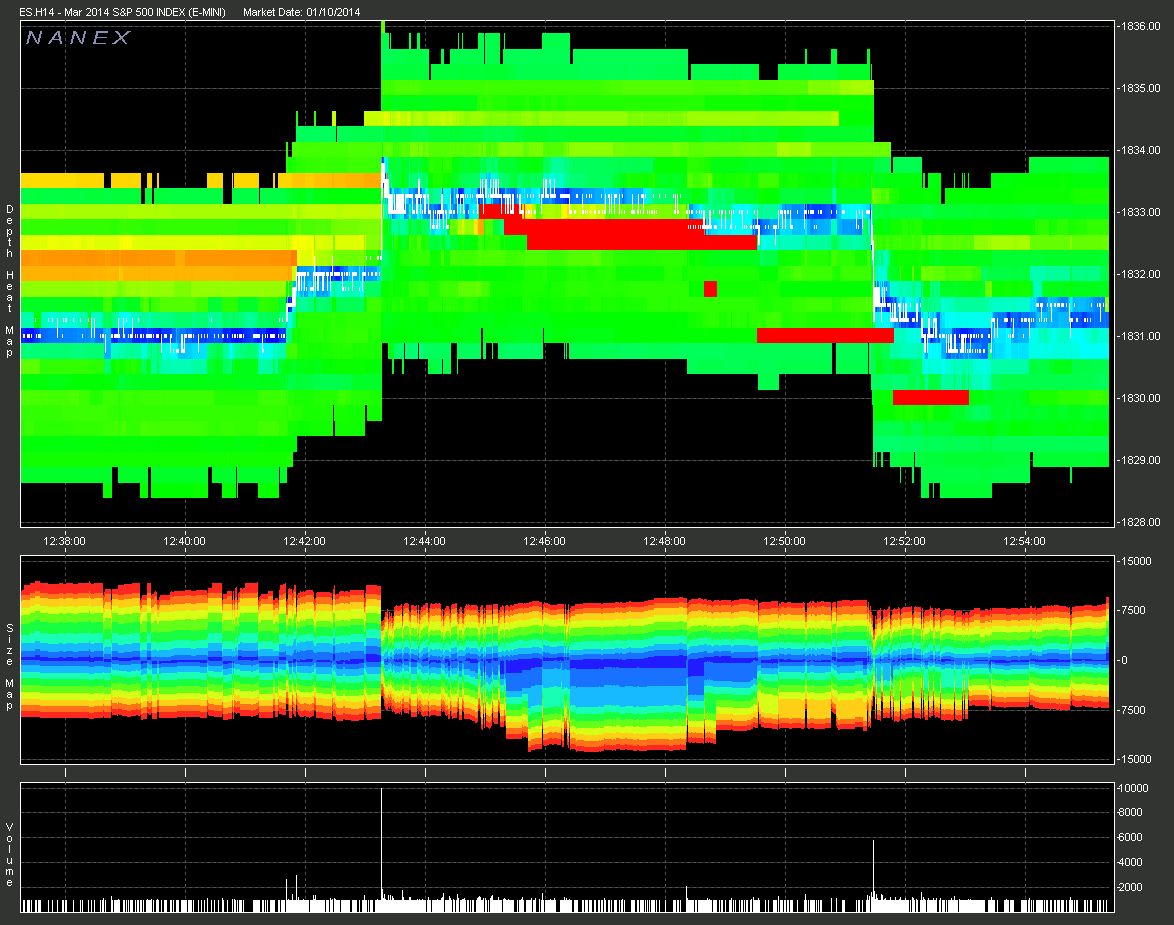Click the red bar at the 1831.00 level
Image resolution: width=1174 pixels, height=925 pixels.
coord(825,336)
